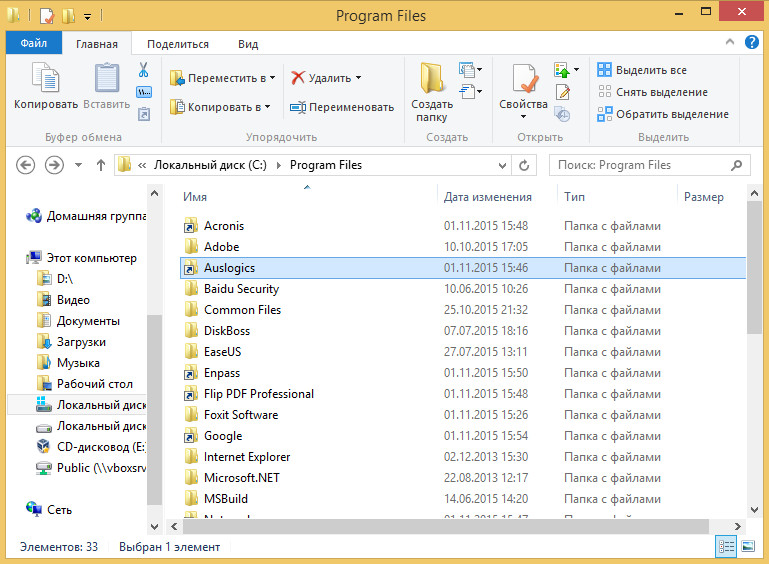Open the address bar history dropdown
Screen dimensions: 769x564
[x=502, y=166]
